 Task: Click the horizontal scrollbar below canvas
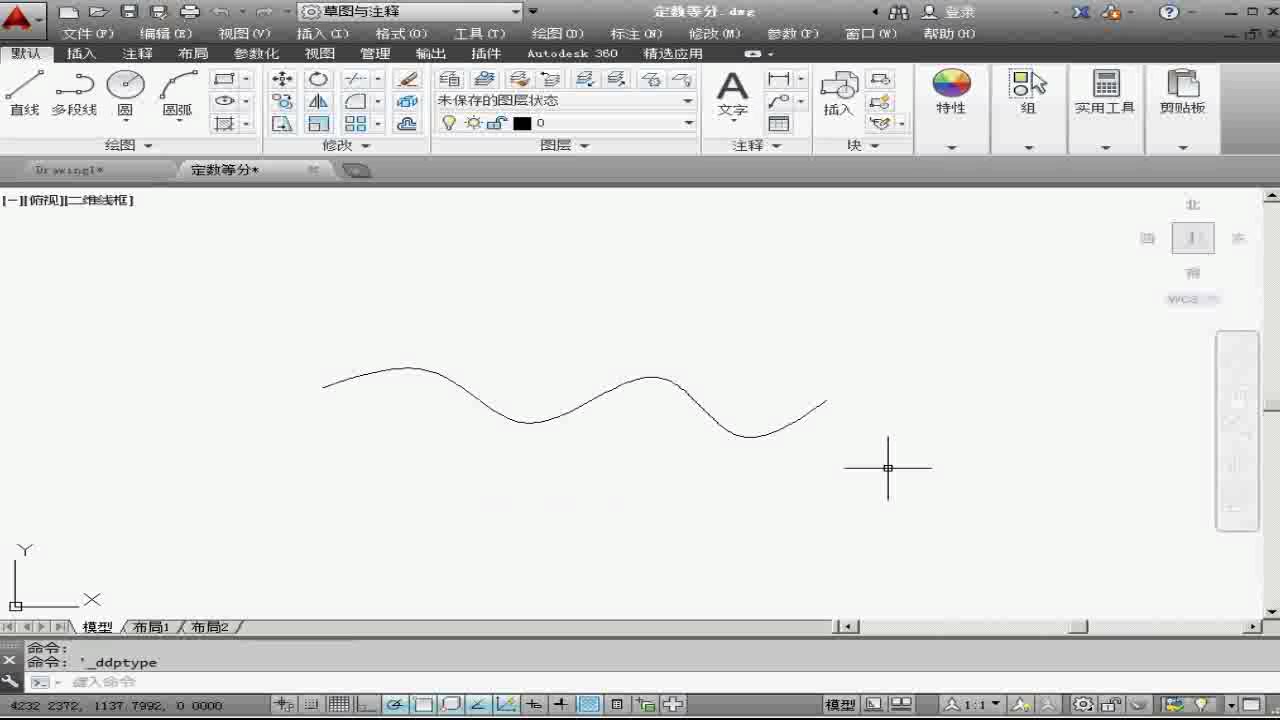click(1048, 627)
